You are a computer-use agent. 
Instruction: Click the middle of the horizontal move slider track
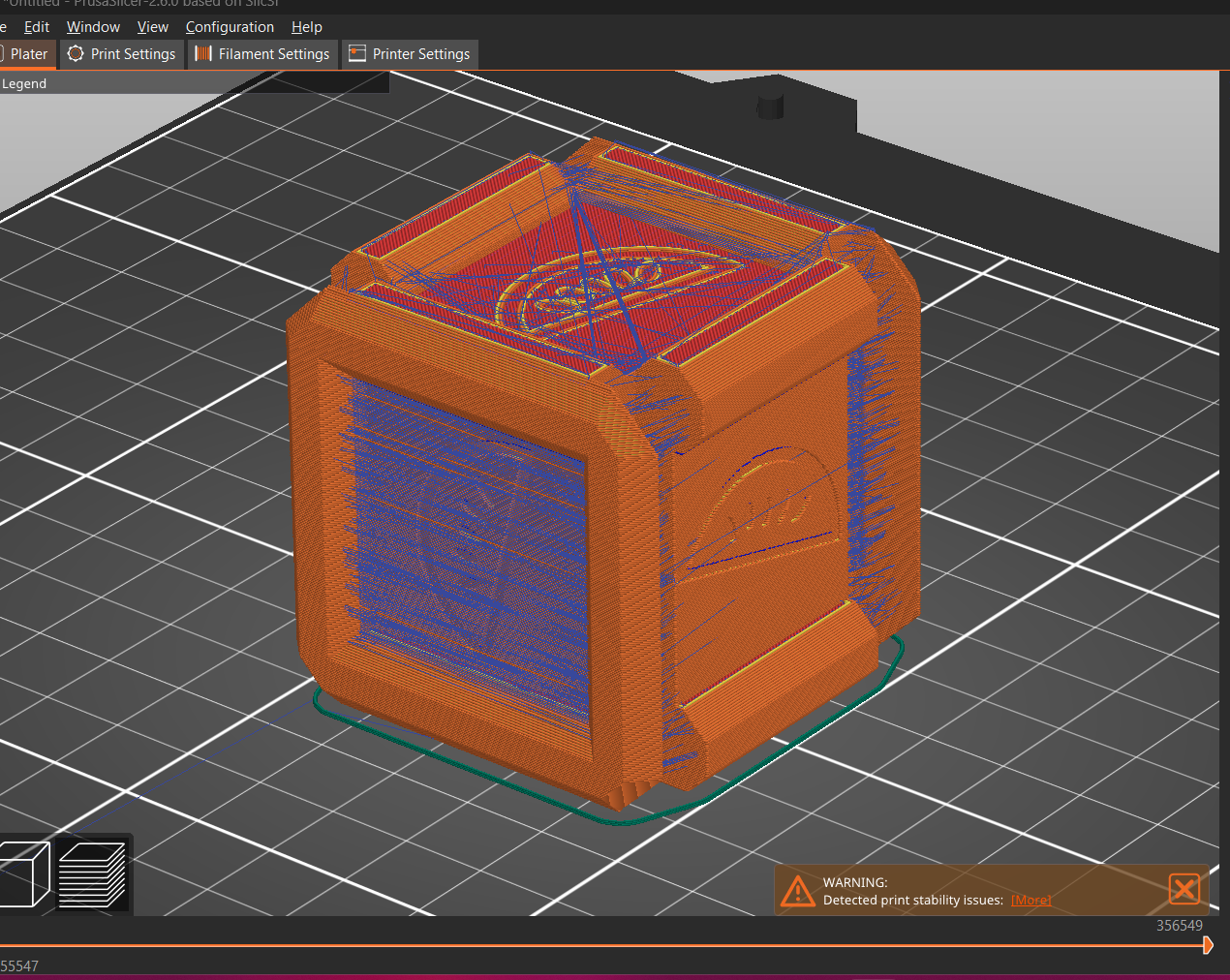tap(600, 945)
